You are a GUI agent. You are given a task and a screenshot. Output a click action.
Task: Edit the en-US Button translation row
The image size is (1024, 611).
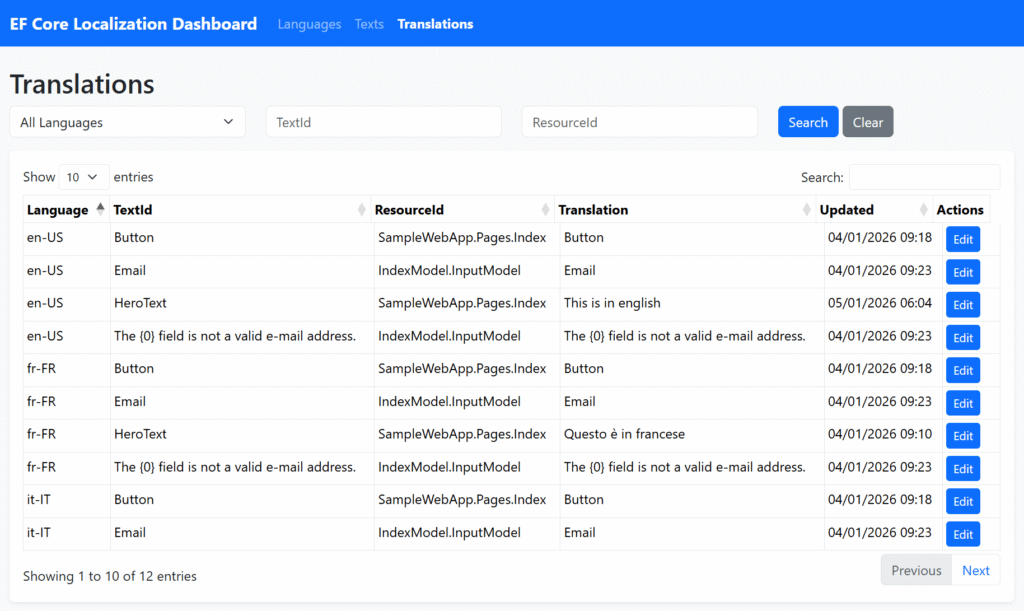tap(962, 240)
